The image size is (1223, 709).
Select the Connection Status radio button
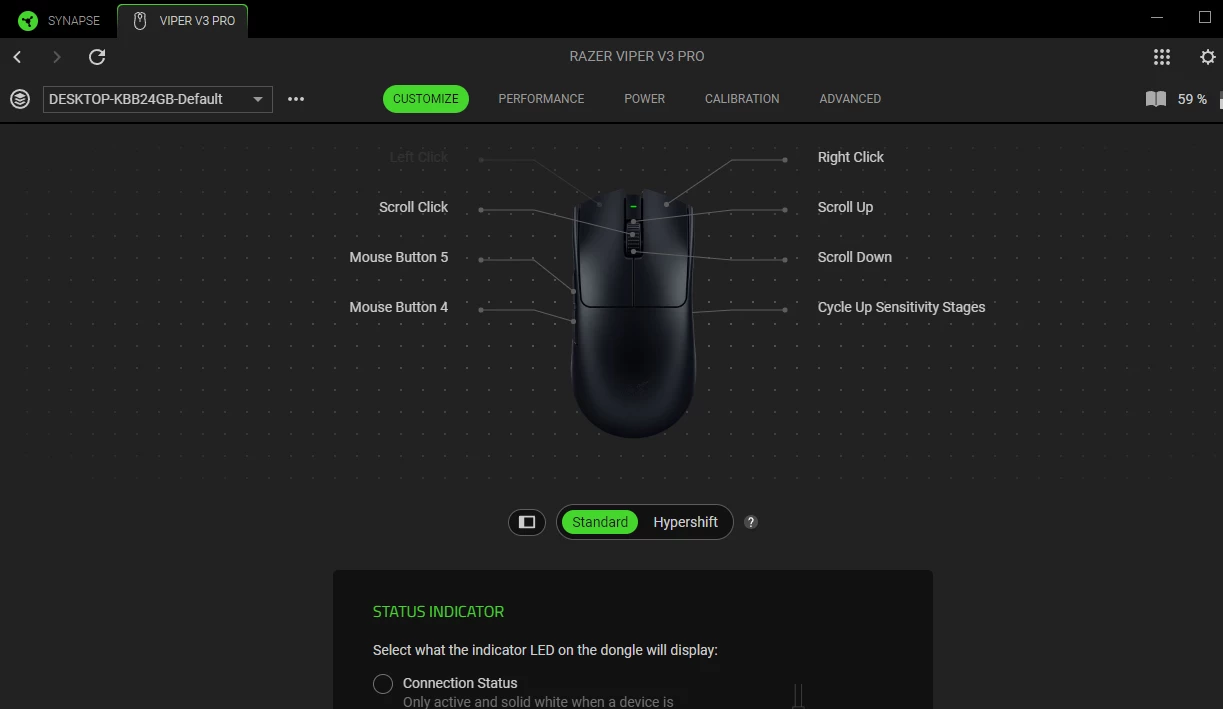click(x=383, y=684)
